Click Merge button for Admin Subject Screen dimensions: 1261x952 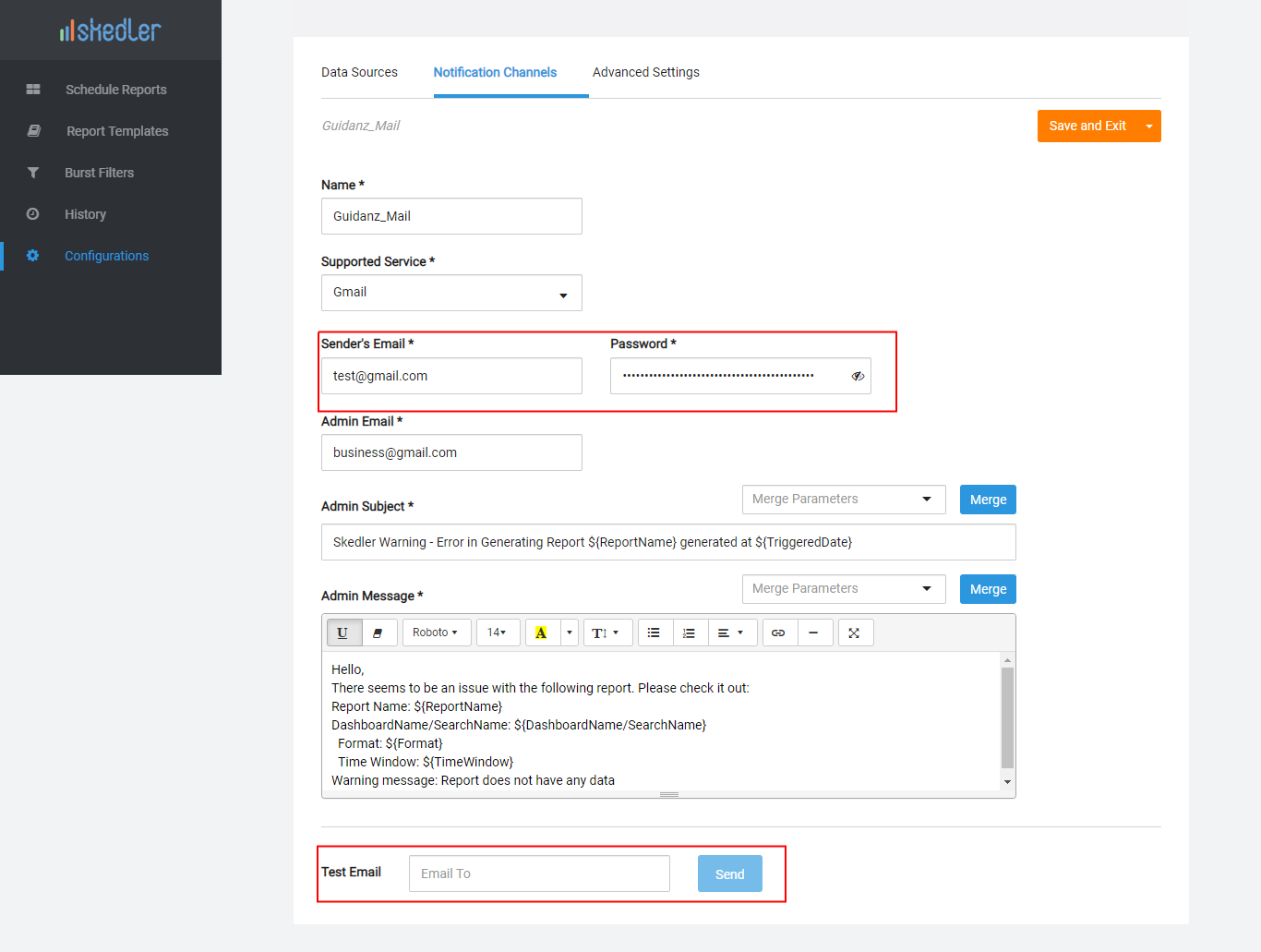(x=988, y=500)
